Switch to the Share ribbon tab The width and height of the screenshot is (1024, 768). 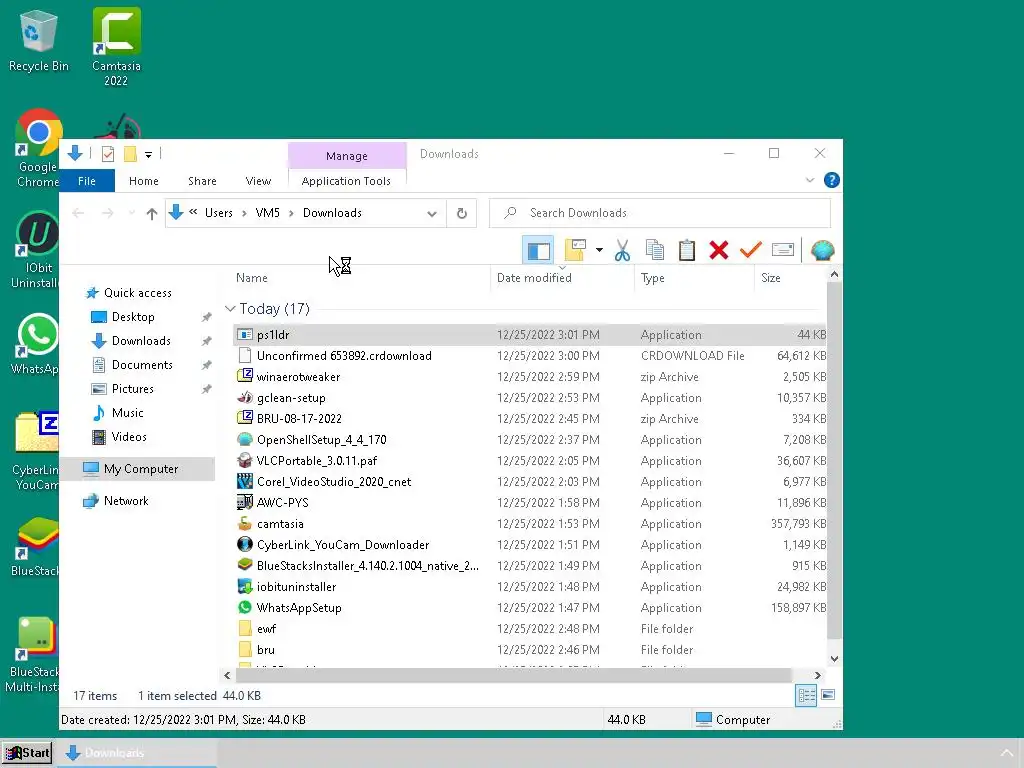202,181
